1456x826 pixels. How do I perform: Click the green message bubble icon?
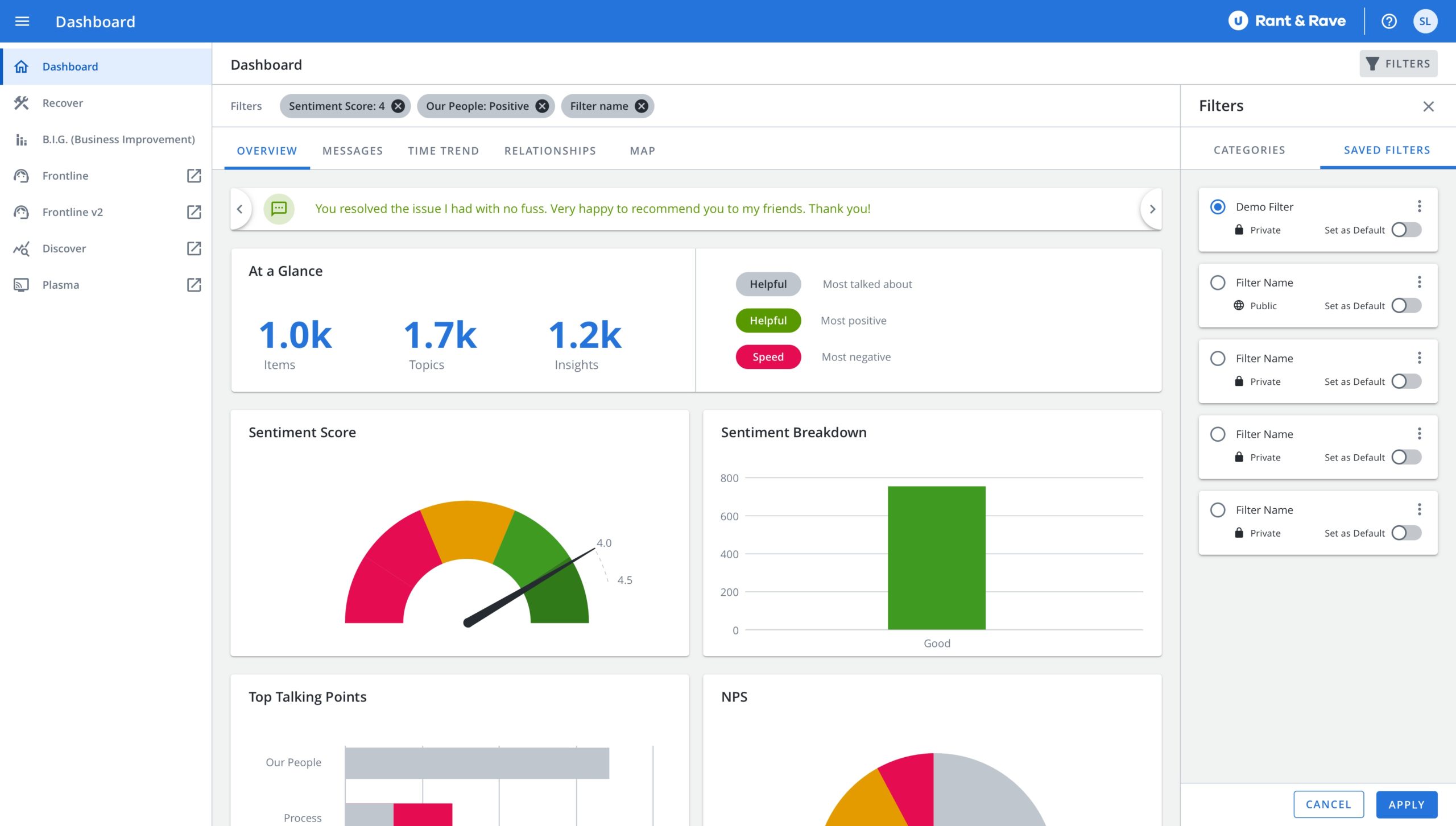pyautogui.click(x=279, y=209)
